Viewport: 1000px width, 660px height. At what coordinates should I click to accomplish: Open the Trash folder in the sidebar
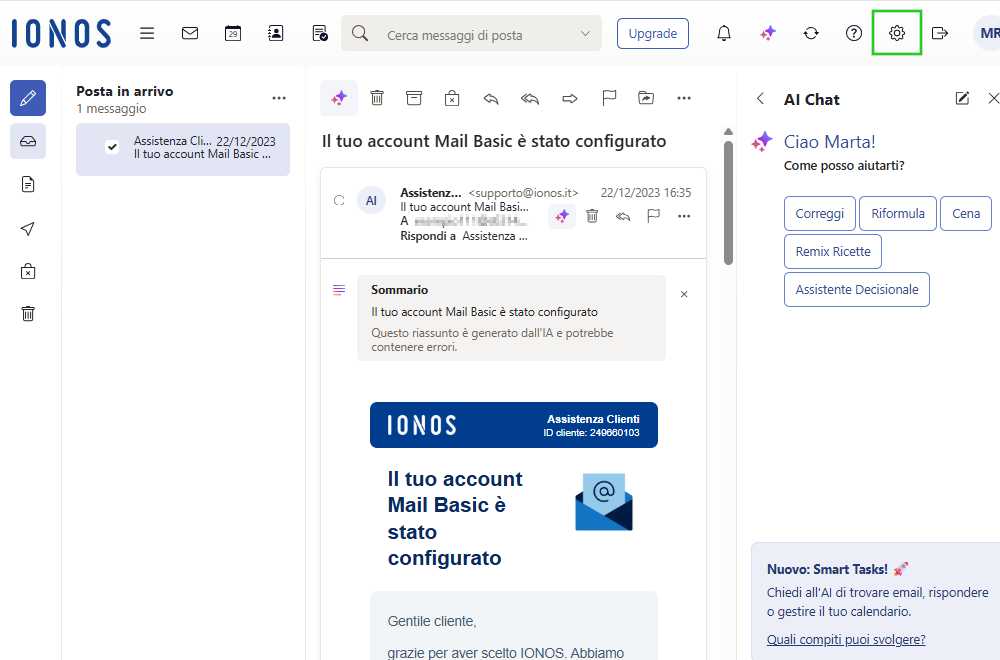pyautogui.click(x=27, y=313)
